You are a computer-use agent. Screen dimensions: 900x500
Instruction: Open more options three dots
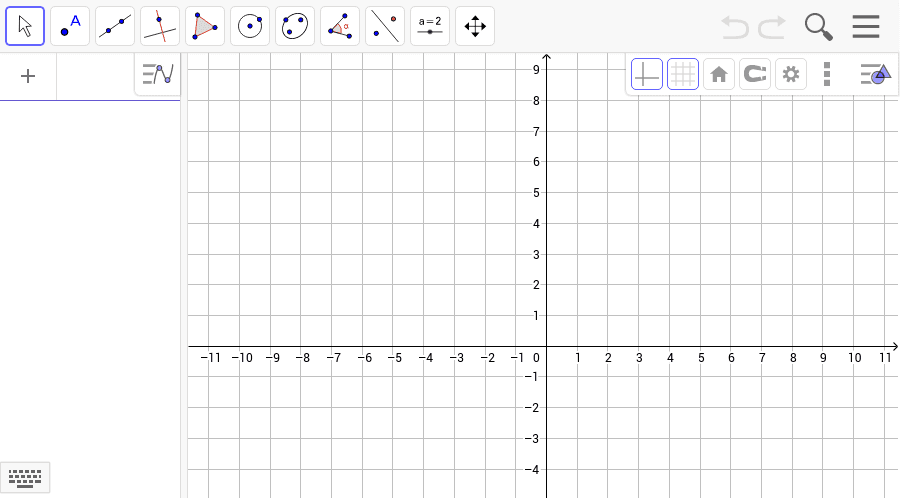click(827, 74)
